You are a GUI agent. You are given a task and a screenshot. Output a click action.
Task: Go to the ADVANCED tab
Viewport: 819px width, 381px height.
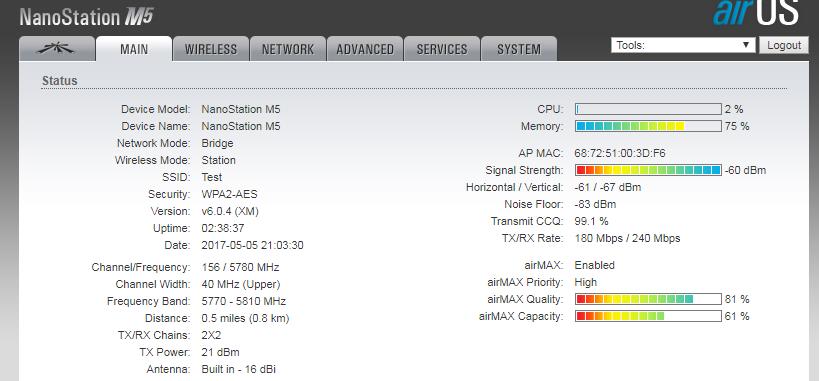click(x=365, y=49)
